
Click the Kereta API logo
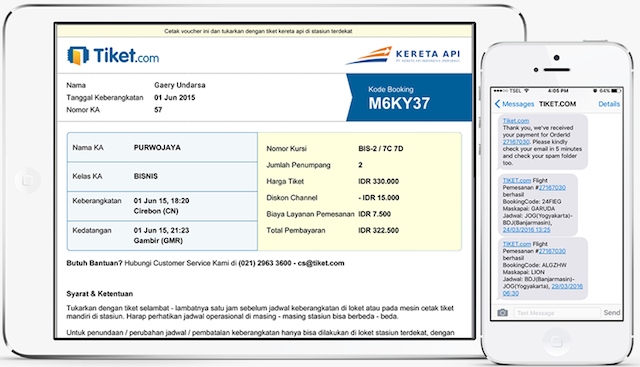tap(403, 55)
